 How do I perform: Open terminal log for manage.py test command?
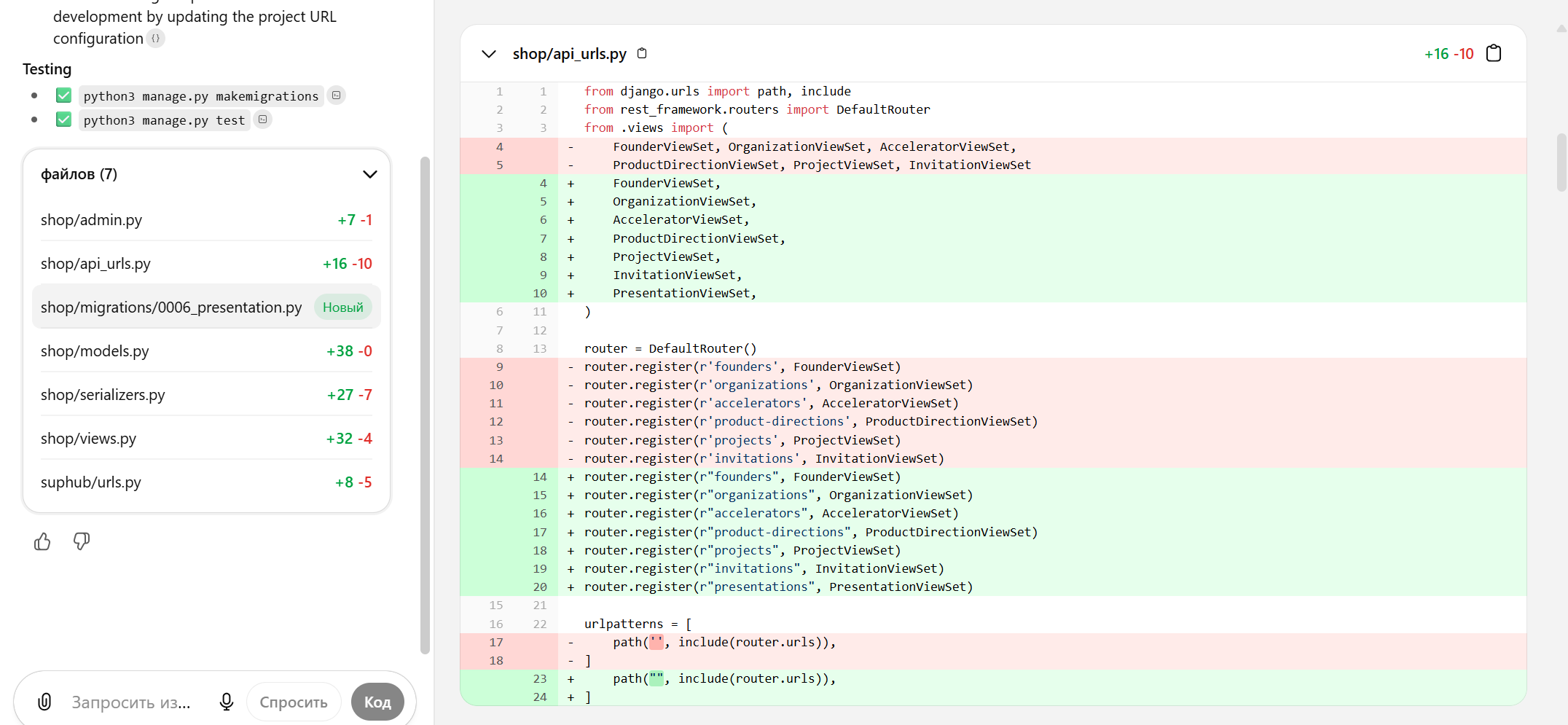click(x=263, y=119)
